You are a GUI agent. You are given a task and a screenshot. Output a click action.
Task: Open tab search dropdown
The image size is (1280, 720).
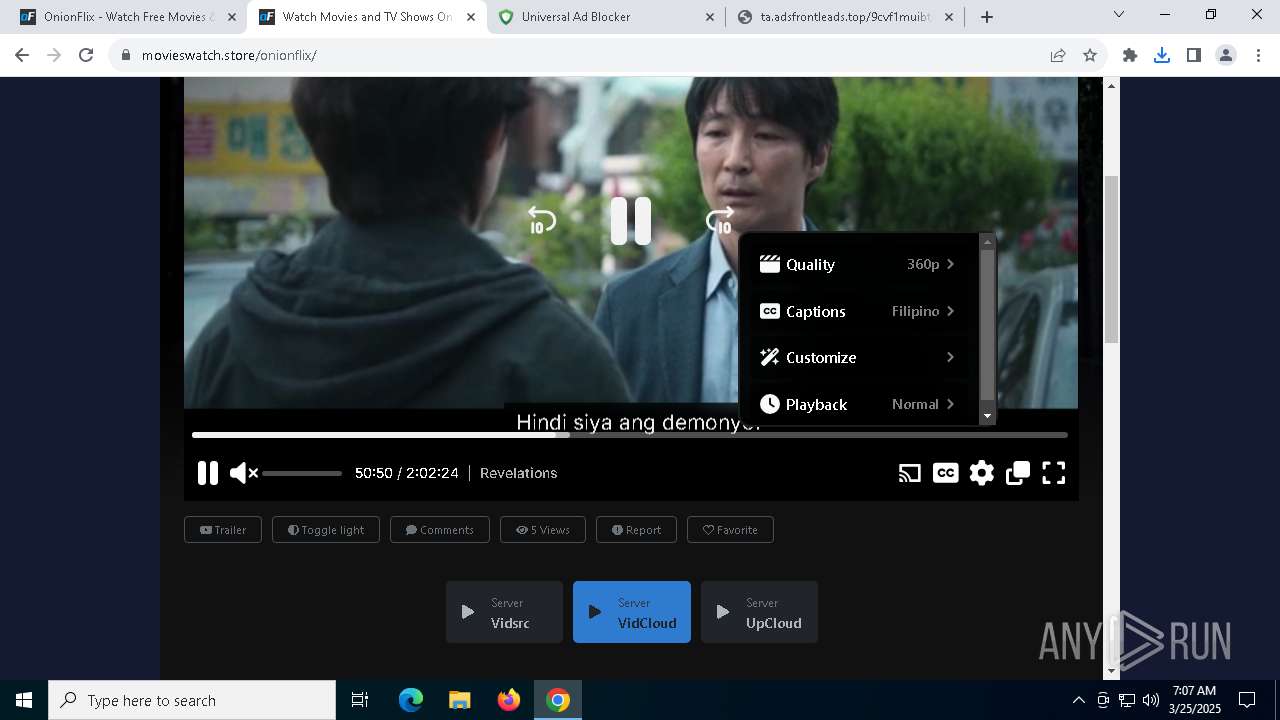[1119, 15]
